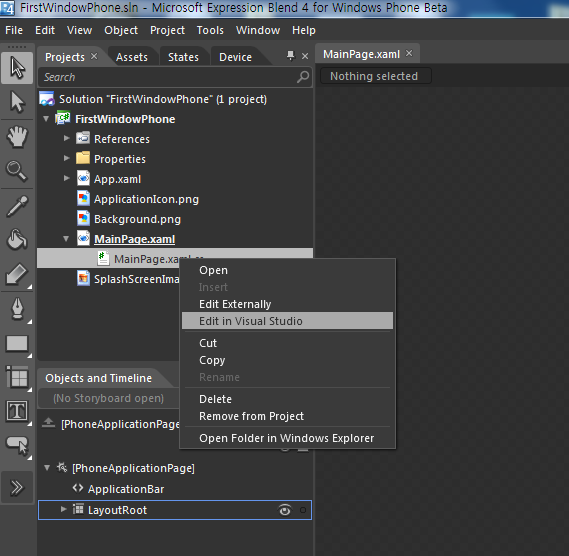Open the Edit menu
The width and height of the screenshot is (569, 556).
click(45, 30)
